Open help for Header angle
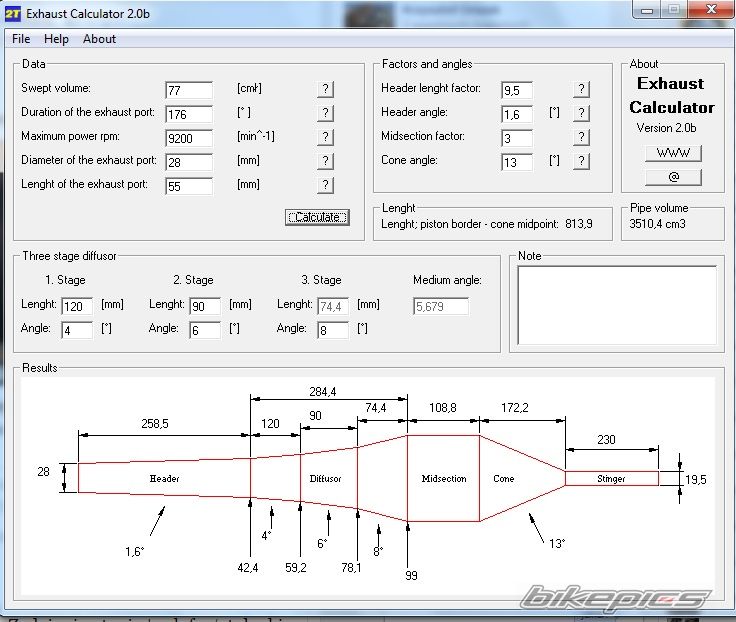This screenshot has height=622, width=736. pos(581,113)
